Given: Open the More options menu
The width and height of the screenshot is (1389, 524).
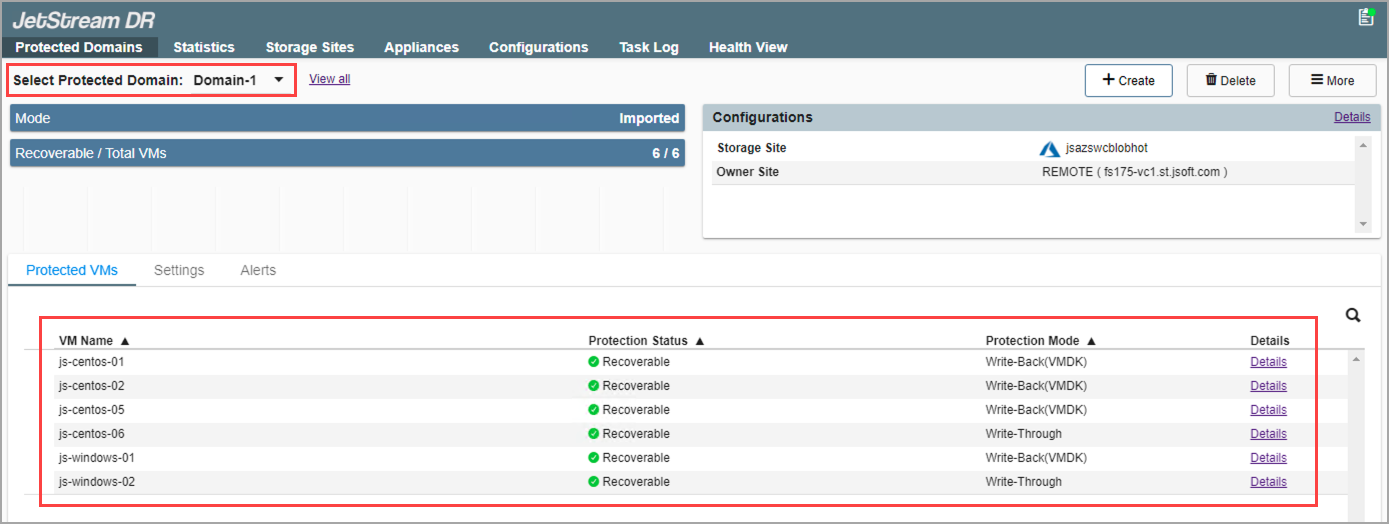Looking at the screenshot, I should (x=1332, y=81).
